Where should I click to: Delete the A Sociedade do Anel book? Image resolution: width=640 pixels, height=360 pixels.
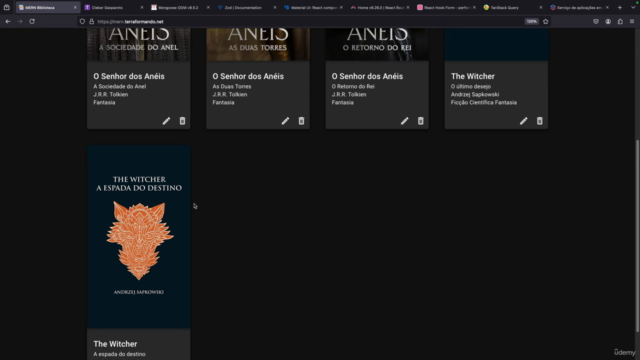pos(182,121)
